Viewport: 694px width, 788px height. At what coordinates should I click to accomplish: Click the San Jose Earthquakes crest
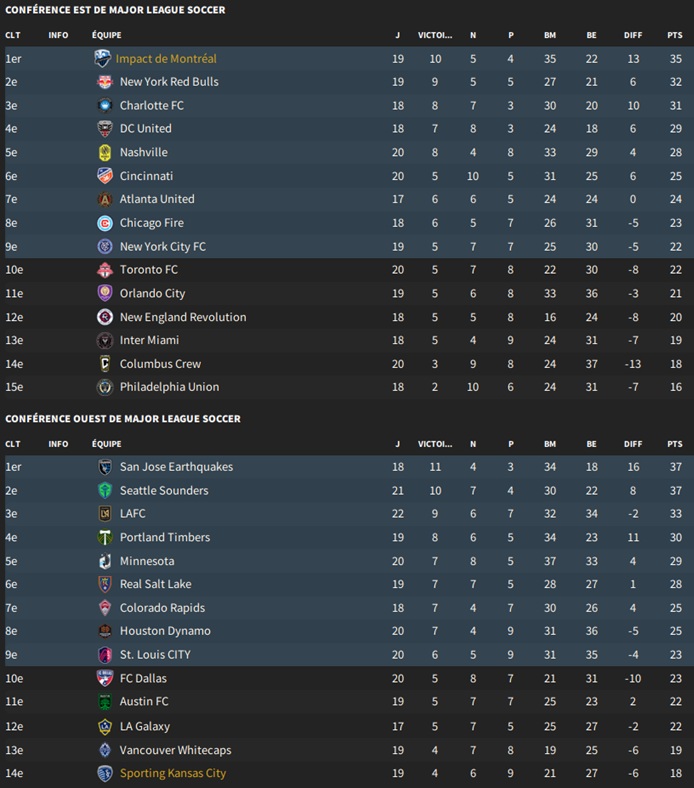[104, 467]
